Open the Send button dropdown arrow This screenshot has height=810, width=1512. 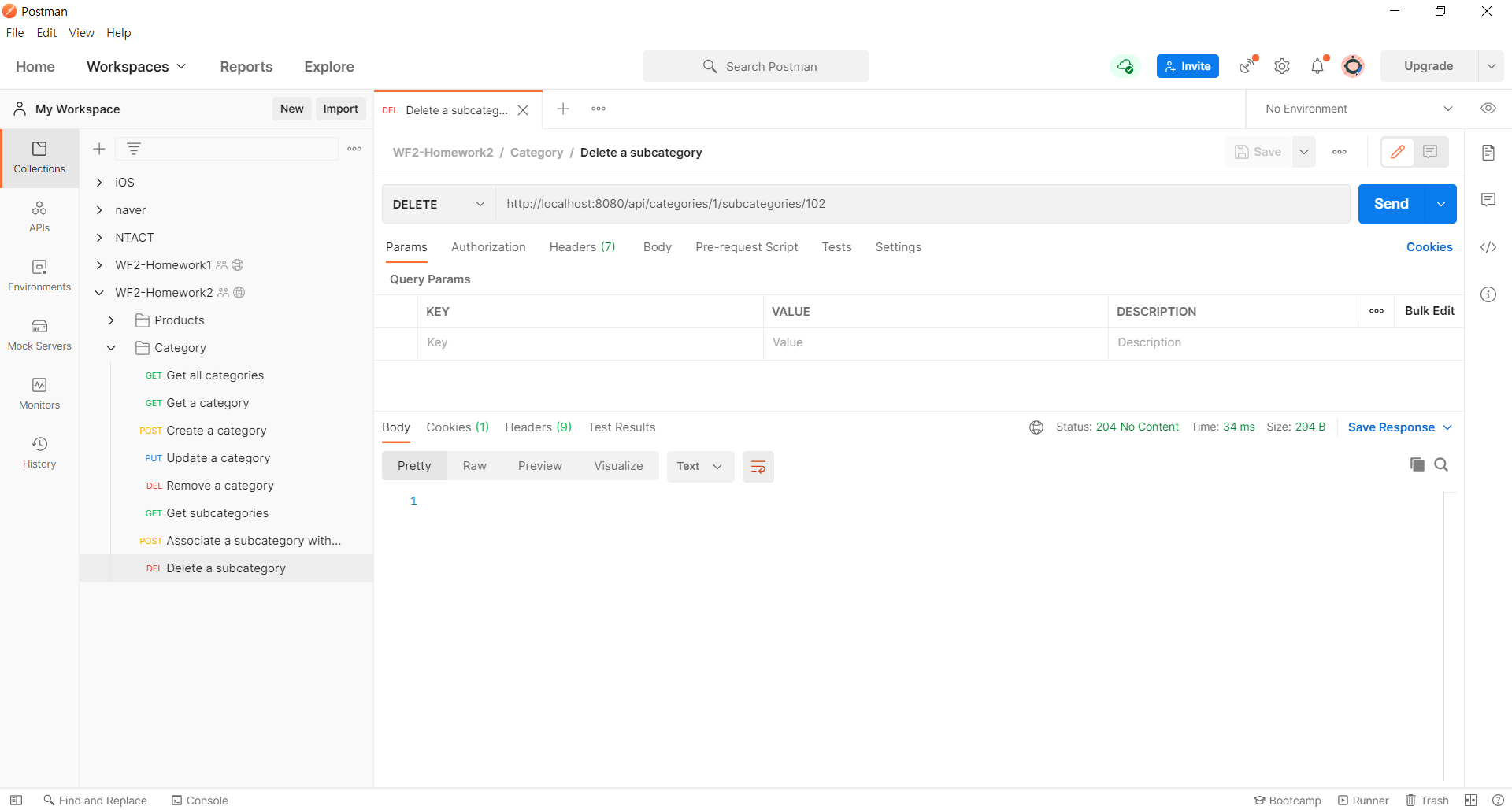[x=1441, y=204]
